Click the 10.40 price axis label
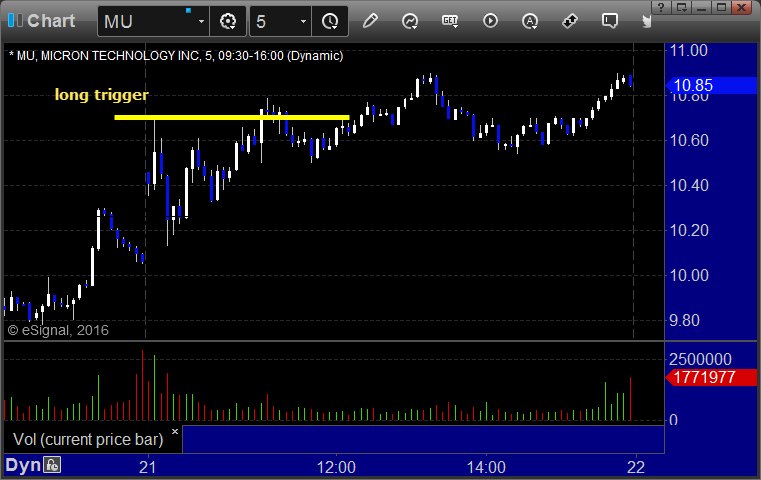 (x=689, y=185)
